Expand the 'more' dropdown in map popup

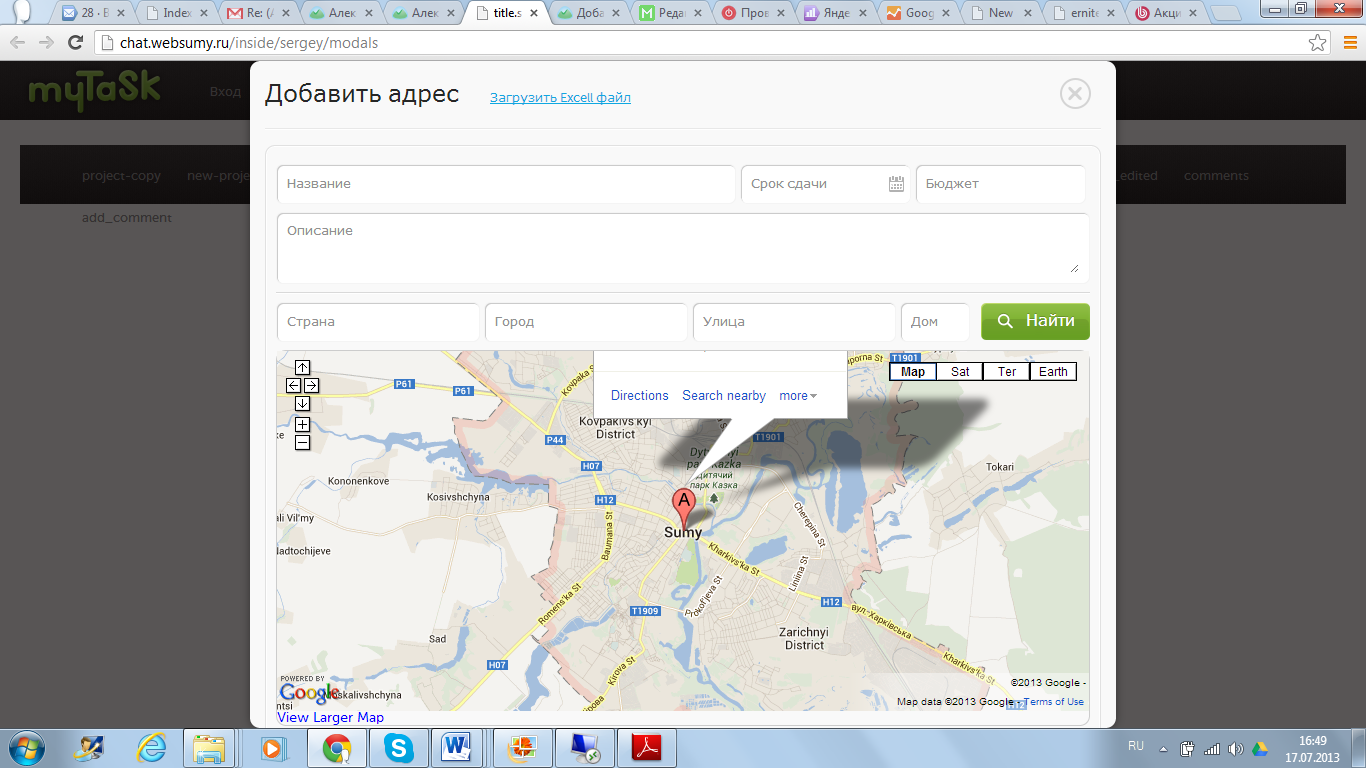pyautogui.click(x=798, y=396)
